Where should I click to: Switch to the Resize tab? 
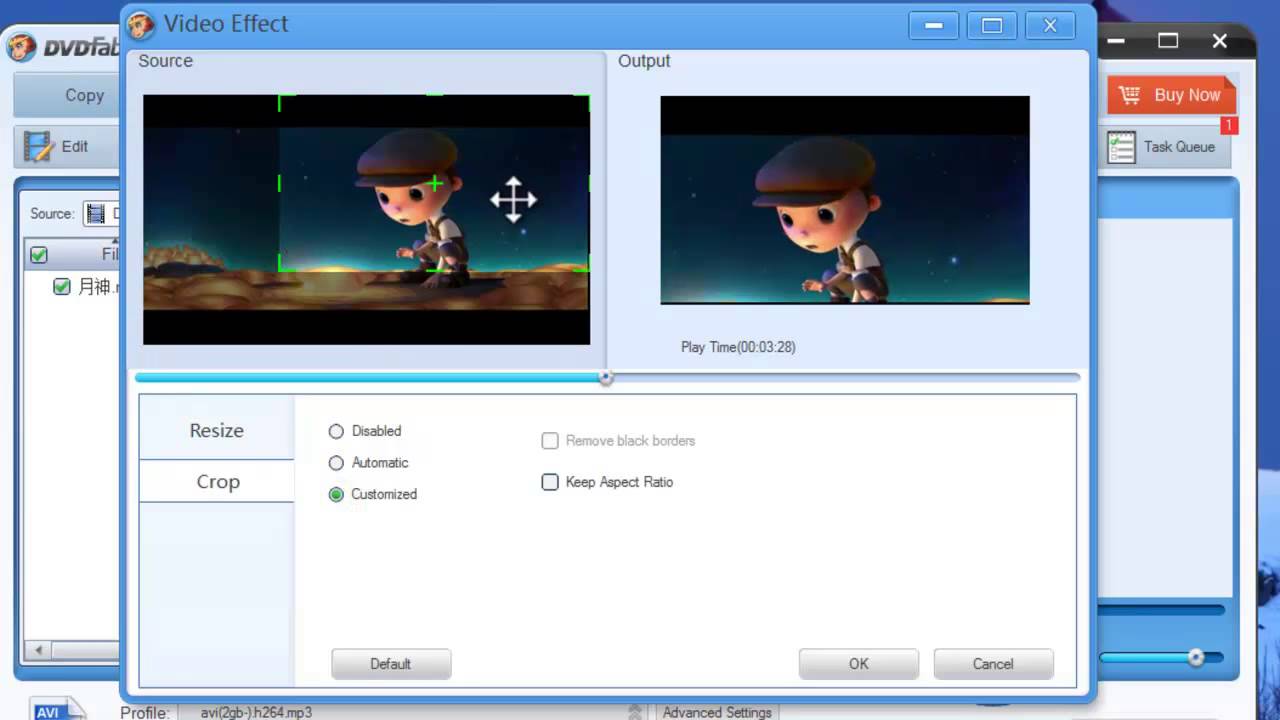click(x=217, y=431)
